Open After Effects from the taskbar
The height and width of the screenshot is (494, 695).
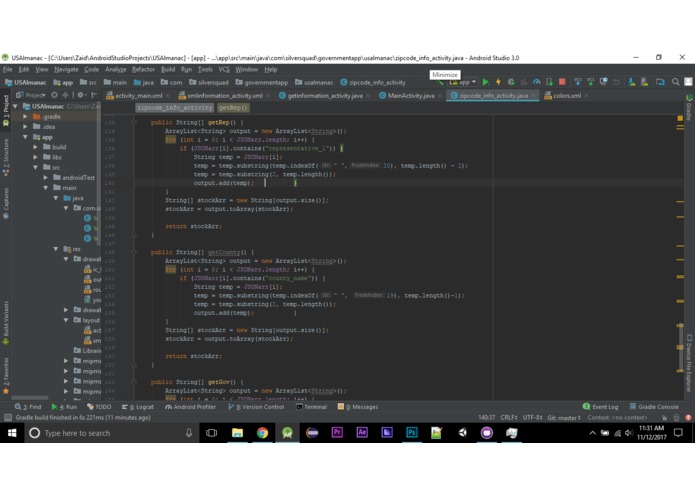pos(362,433)
